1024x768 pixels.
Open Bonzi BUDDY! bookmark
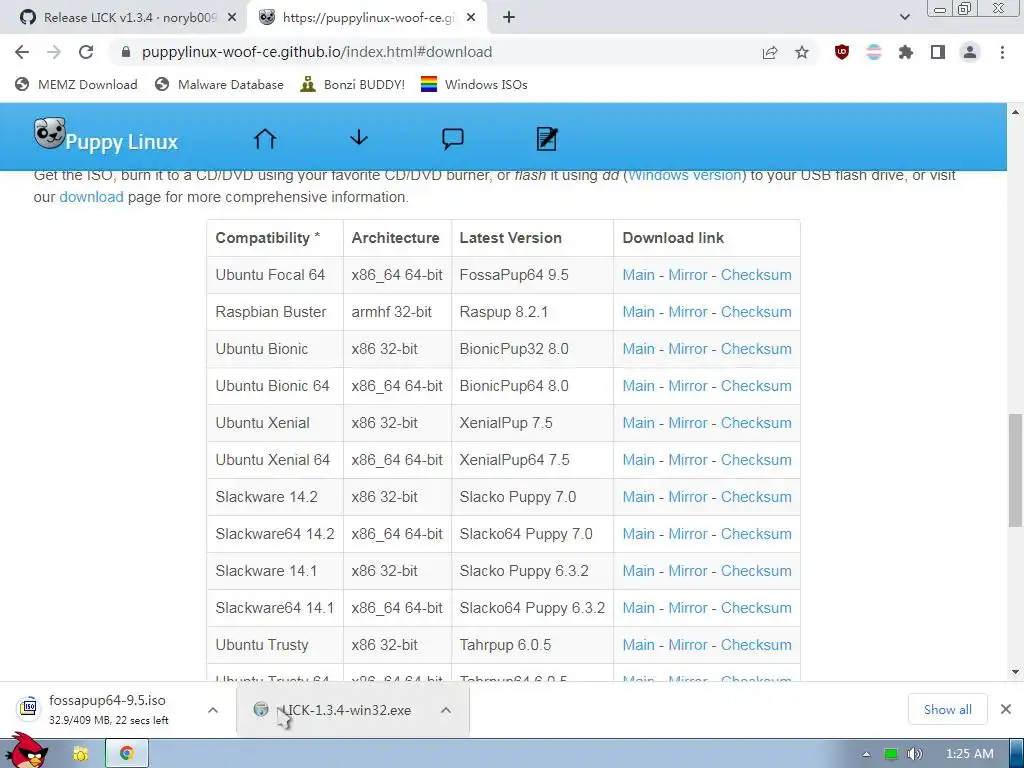[x=352, y=84]
